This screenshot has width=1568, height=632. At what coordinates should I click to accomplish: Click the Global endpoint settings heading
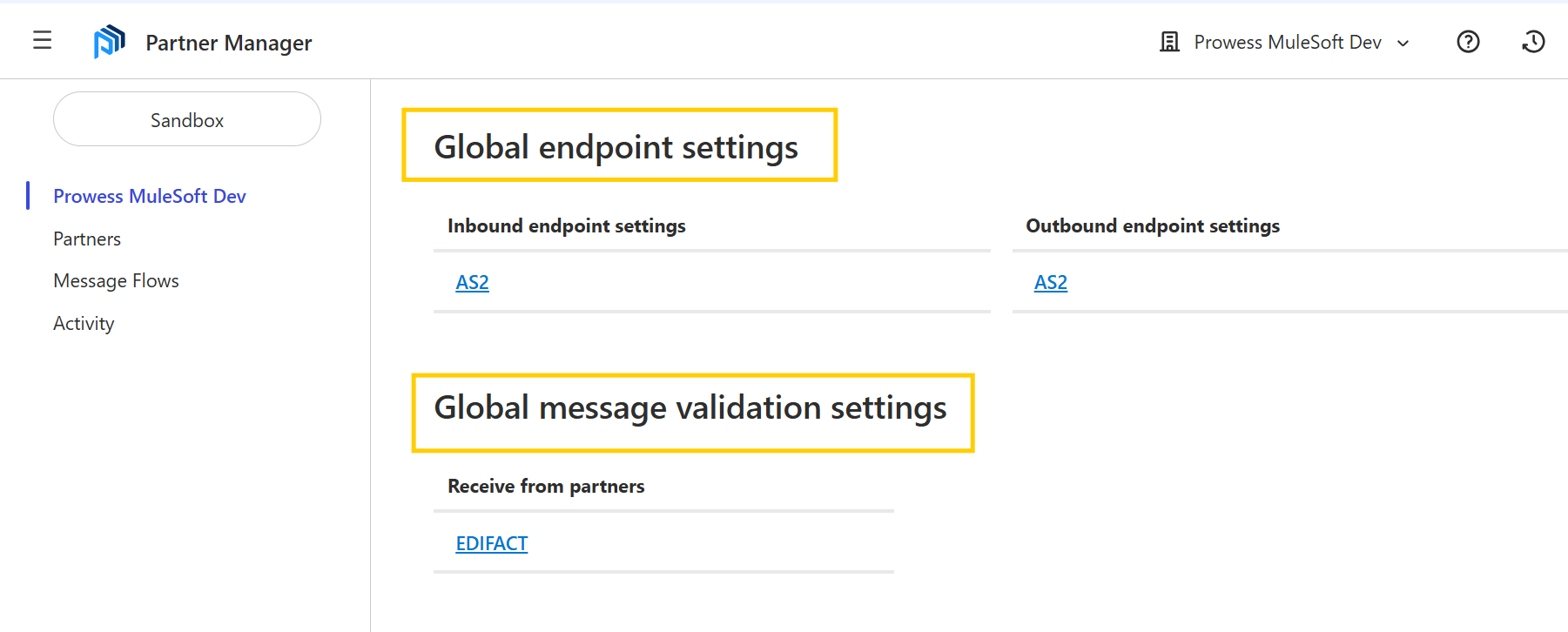[616, 146]
